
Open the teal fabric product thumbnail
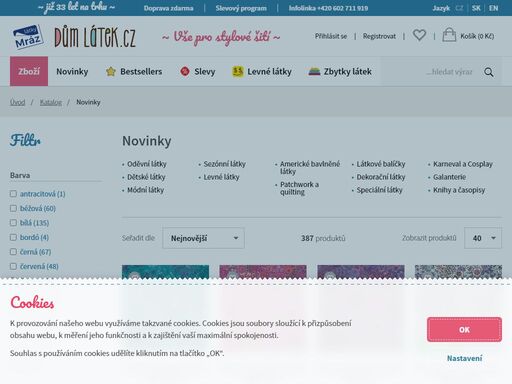[x=165, y=271]
